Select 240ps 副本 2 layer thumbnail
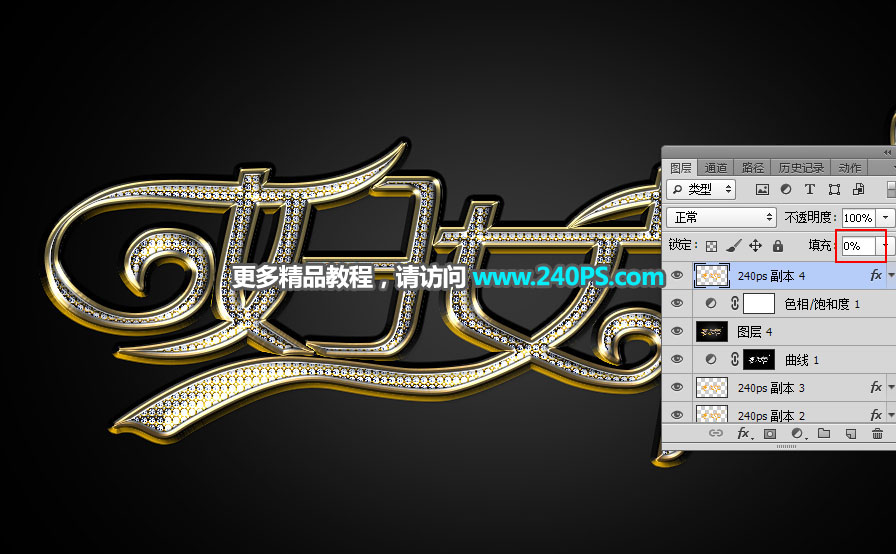The image size is (896, 554). pos(711,414)
